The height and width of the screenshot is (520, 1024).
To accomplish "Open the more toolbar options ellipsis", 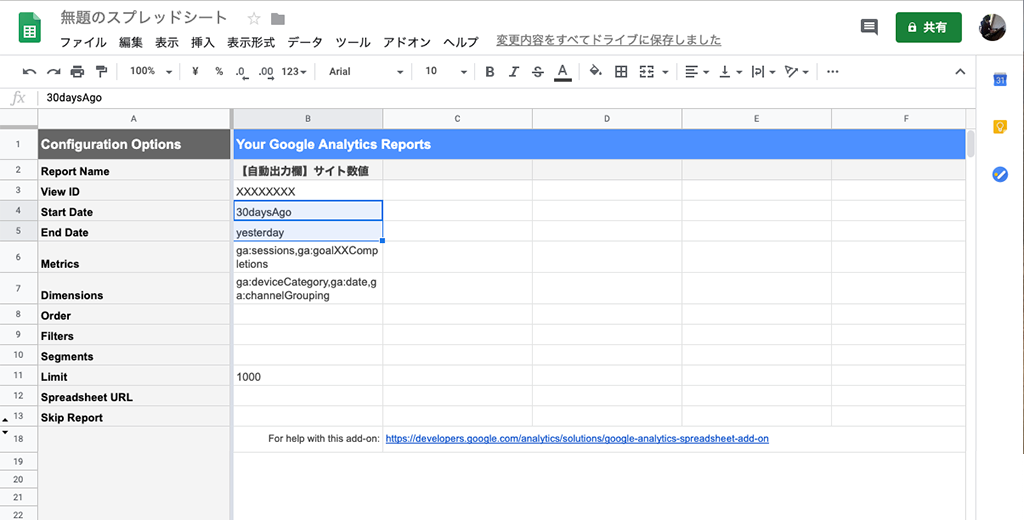I will coord(832,71).
